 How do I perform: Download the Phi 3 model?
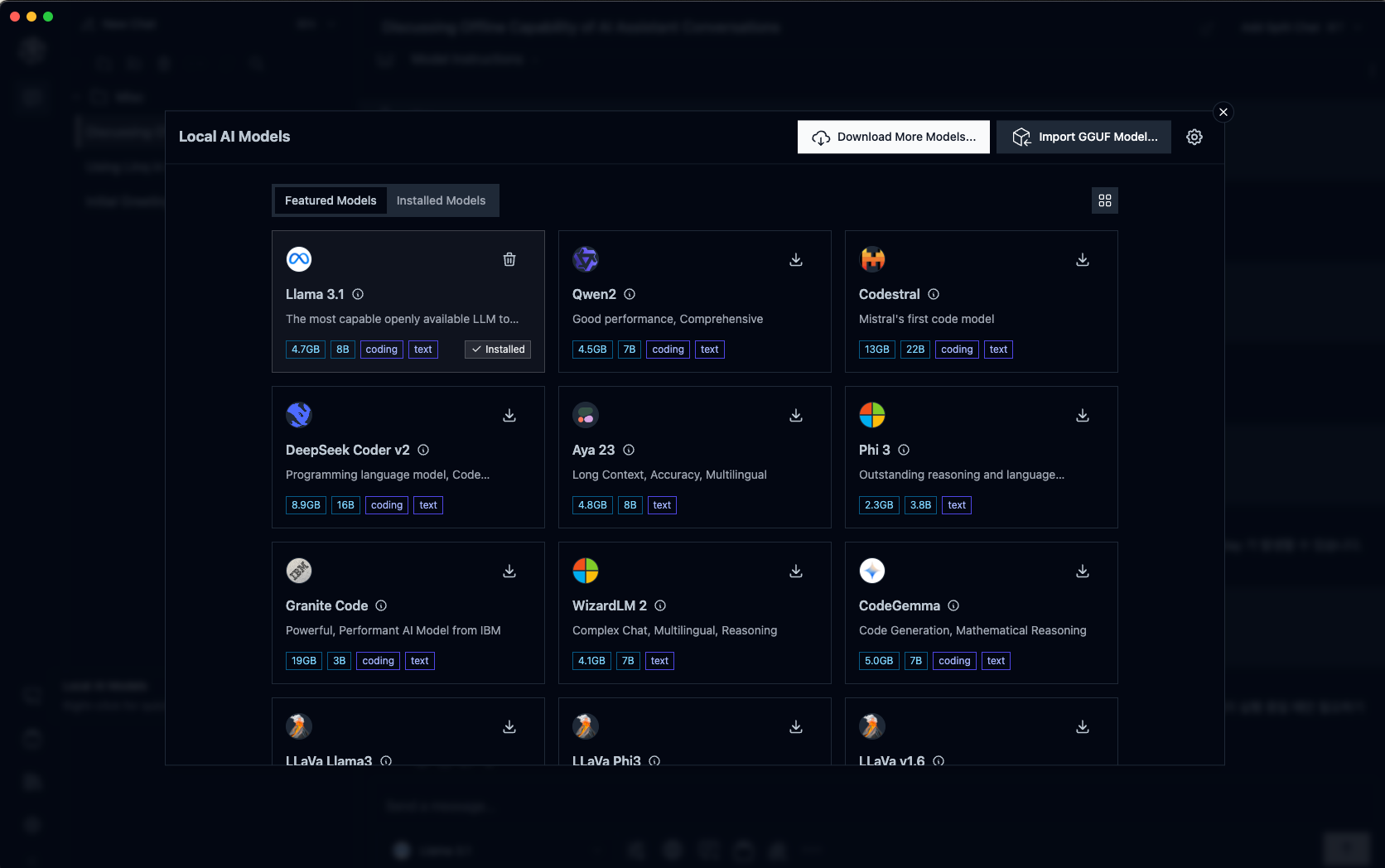coord(1083,415)
